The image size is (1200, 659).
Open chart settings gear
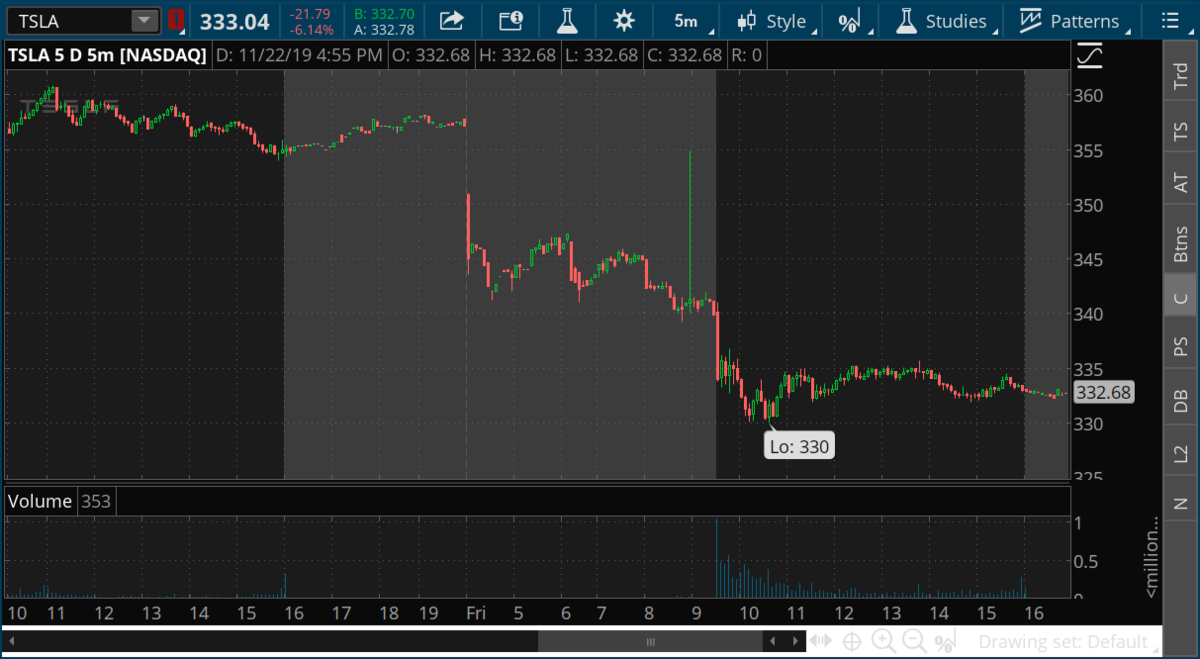click(x=624, y=20)
